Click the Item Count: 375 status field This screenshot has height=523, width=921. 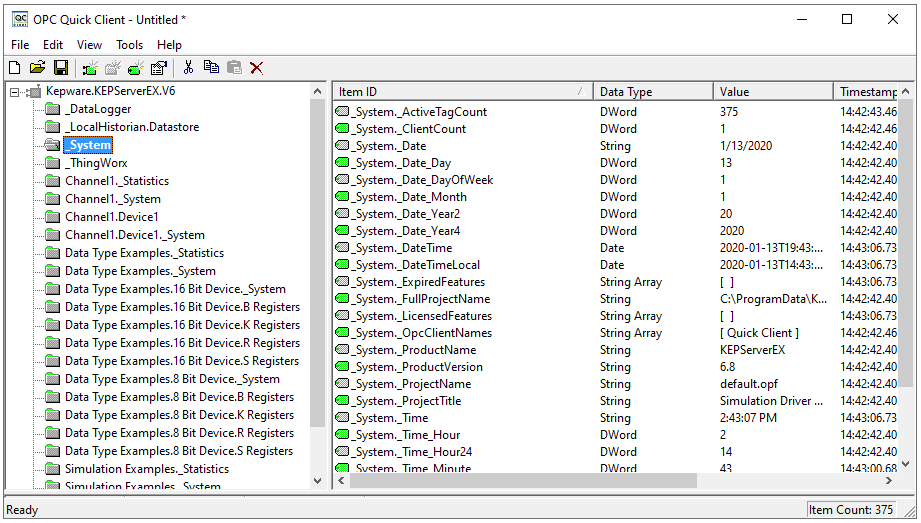[x=851, y=509]
